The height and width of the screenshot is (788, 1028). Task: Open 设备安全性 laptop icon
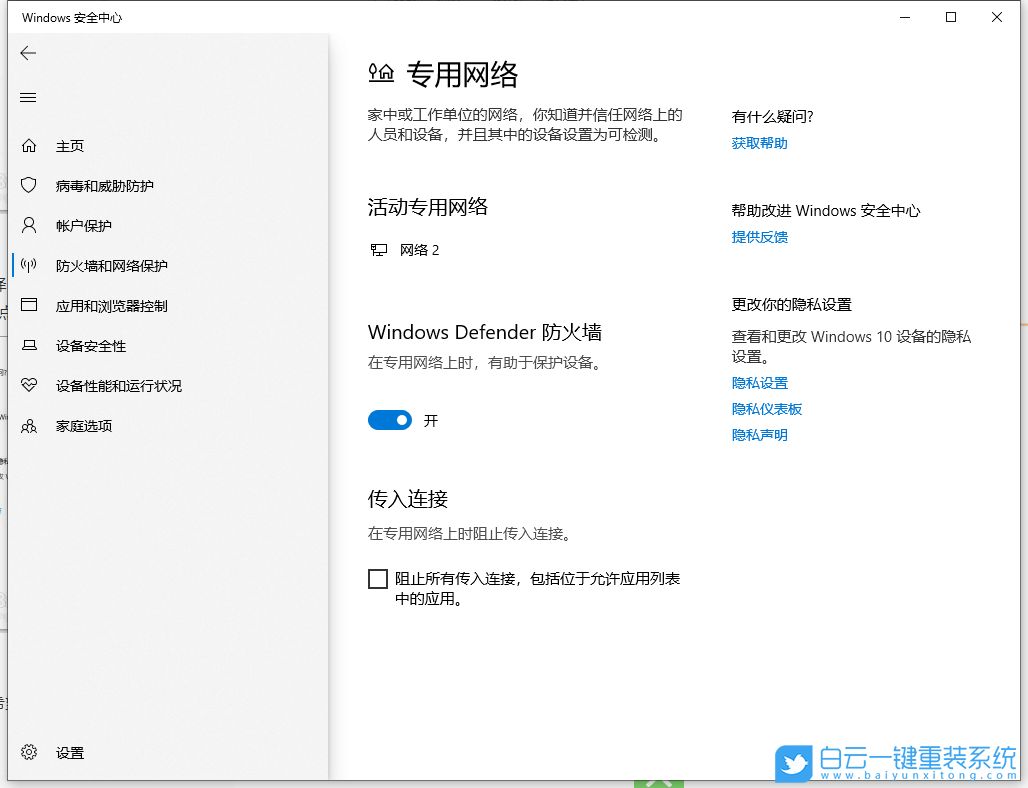coord(30,345)
